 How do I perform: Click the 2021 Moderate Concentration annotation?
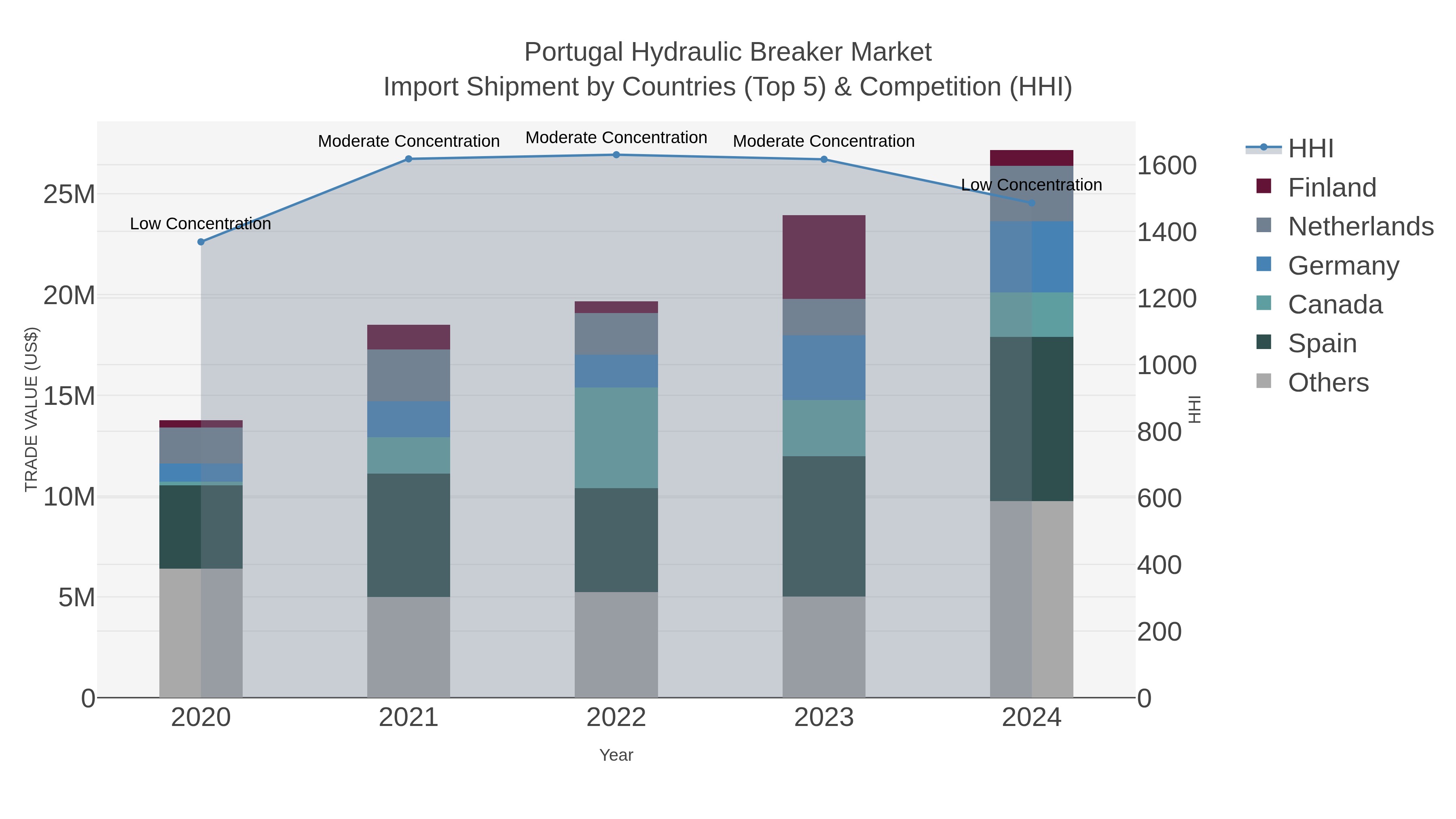(x=408, y=141)
